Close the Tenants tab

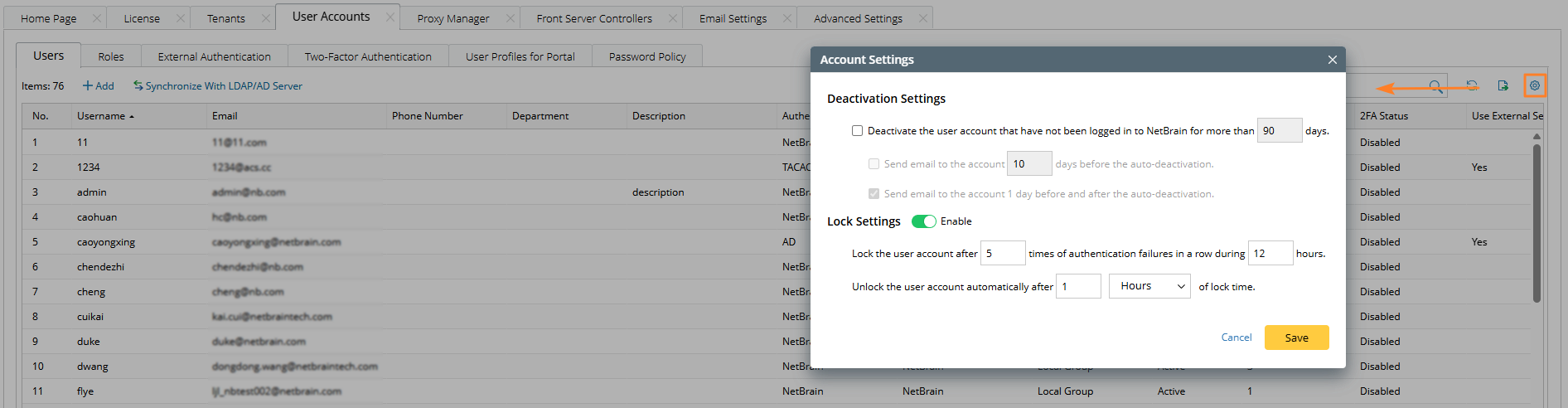coord(265,18)
